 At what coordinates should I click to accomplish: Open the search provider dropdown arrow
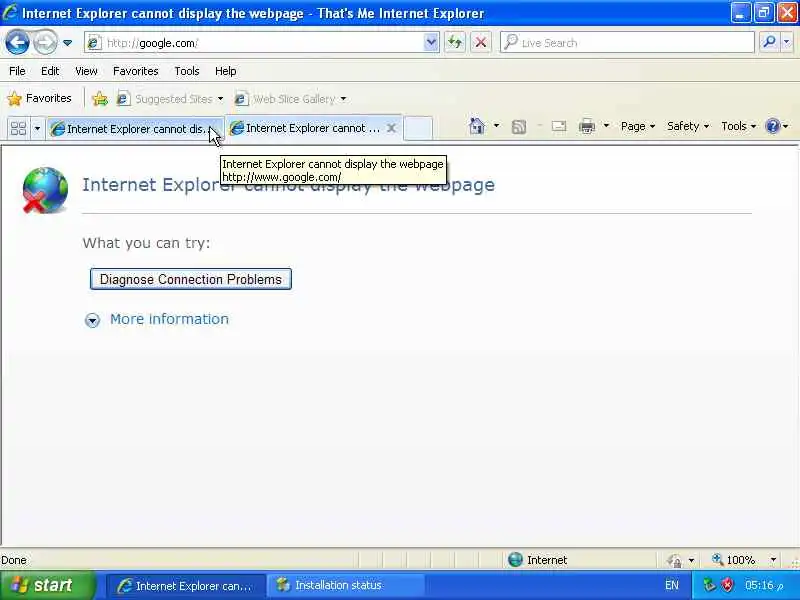click(787, 43)
